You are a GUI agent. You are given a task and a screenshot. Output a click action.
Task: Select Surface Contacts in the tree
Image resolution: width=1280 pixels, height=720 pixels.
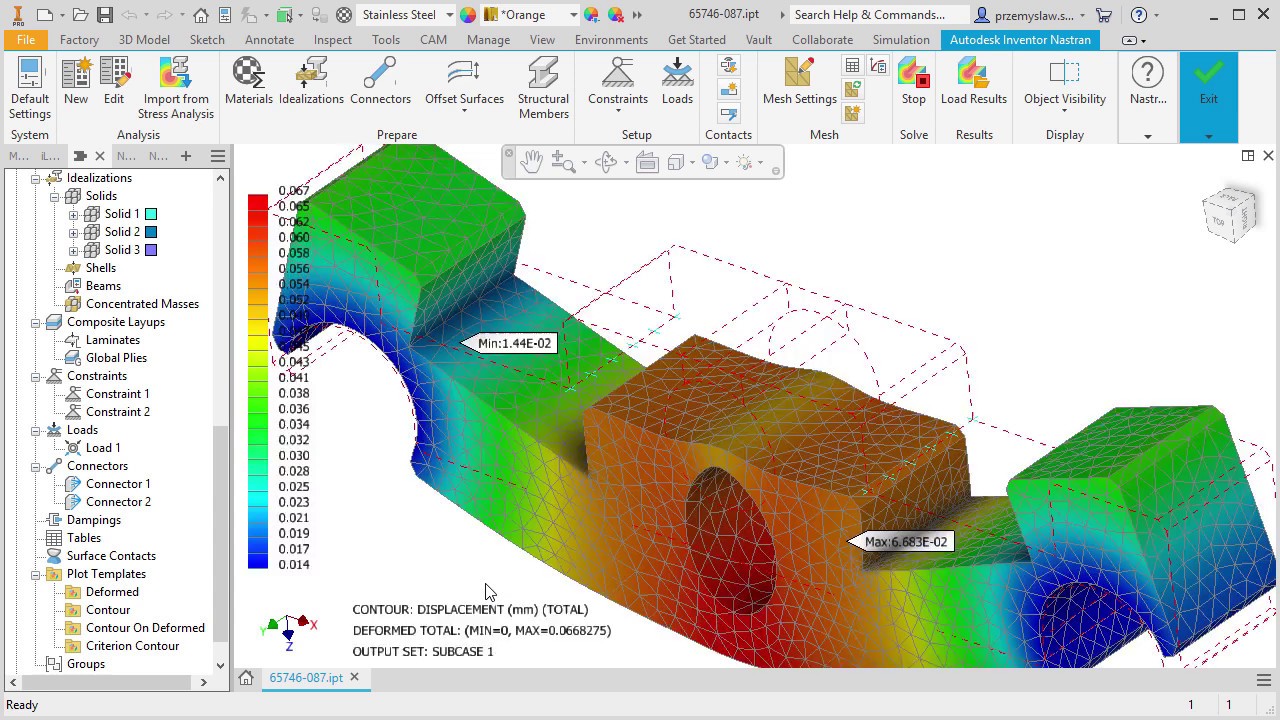point(111,556)
